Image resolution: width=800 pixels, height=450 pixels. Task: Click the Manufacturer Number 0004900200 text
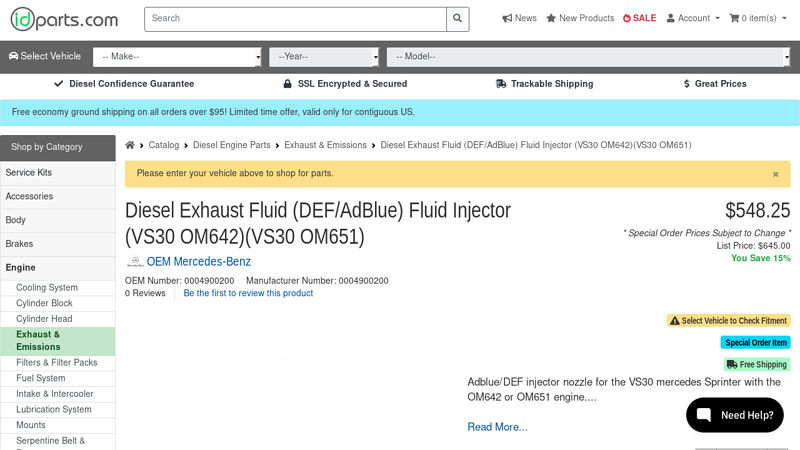pyautogui.click(x=317, y=281)
